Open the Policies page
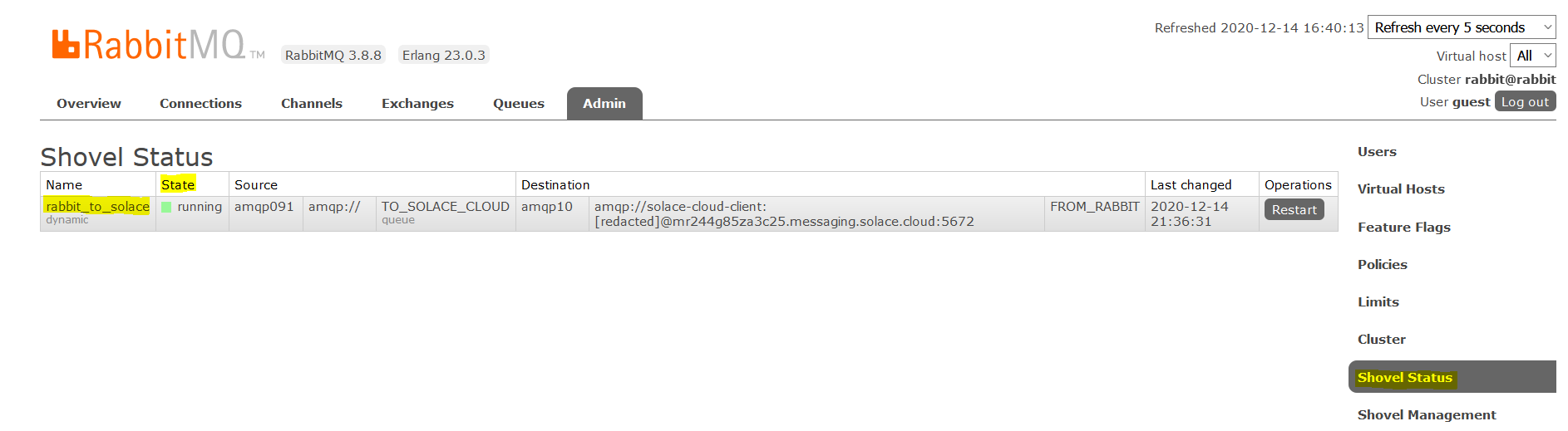The width and height of the screenshot is (1568, 431). point(1382,265)
